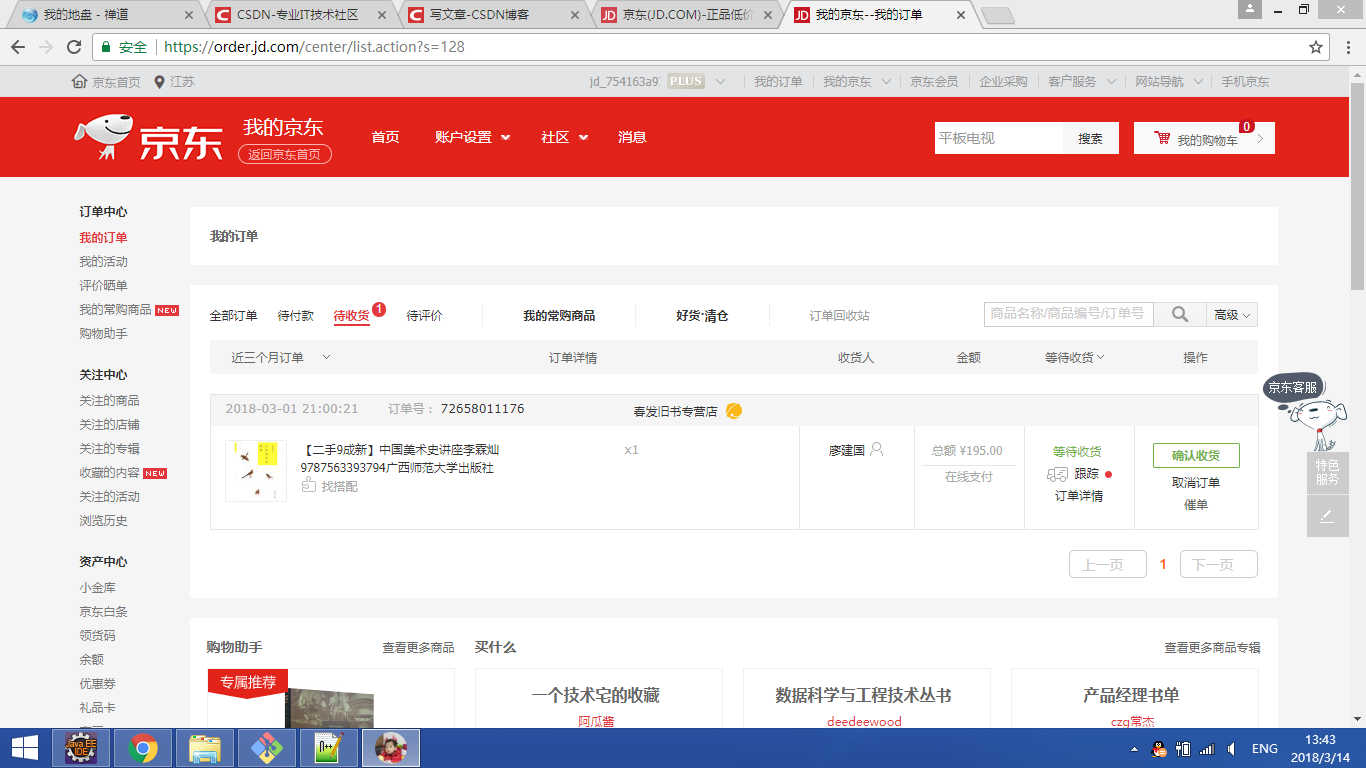Viewport: 1366px width, 768px height.
Task: Click the 平板电视 header search field
Action: [999, 138]
